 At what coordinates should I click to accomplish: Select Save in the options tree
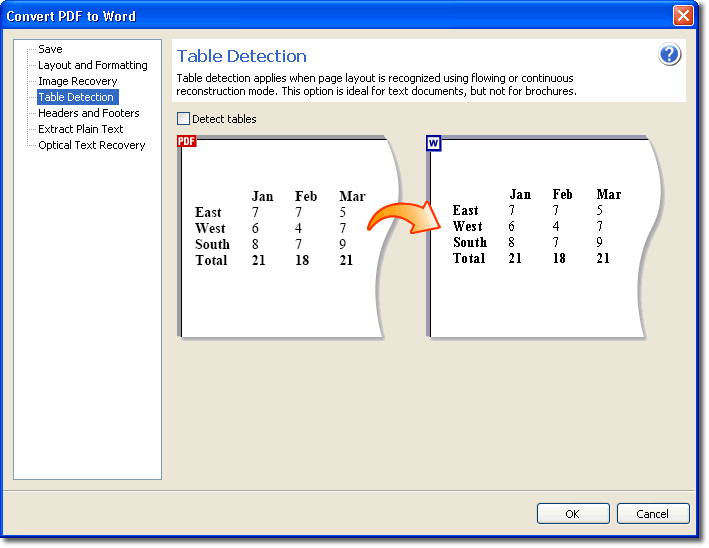click(50, 49)
